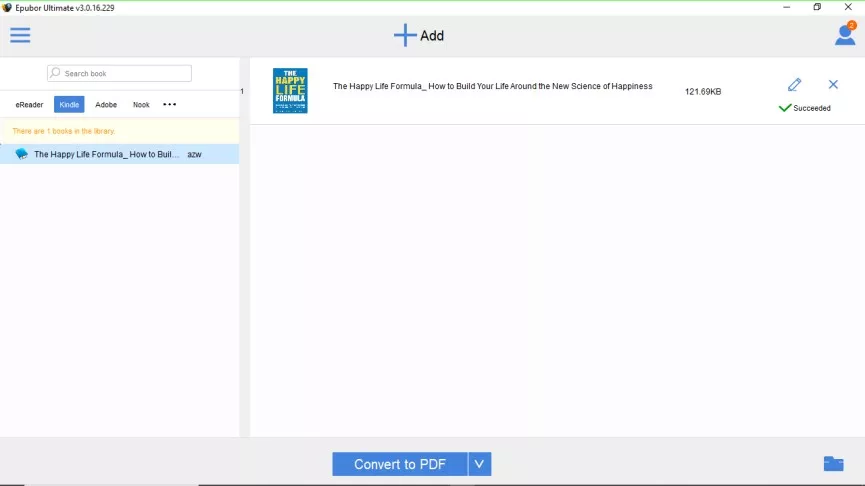Click the search magnifier icon

55,73
